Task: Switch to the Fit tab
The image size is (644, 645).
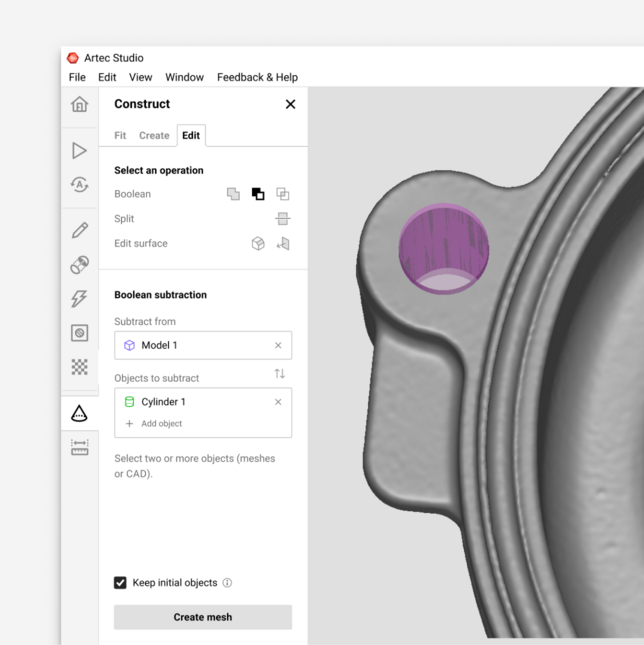Action: (x=120, y=136)
